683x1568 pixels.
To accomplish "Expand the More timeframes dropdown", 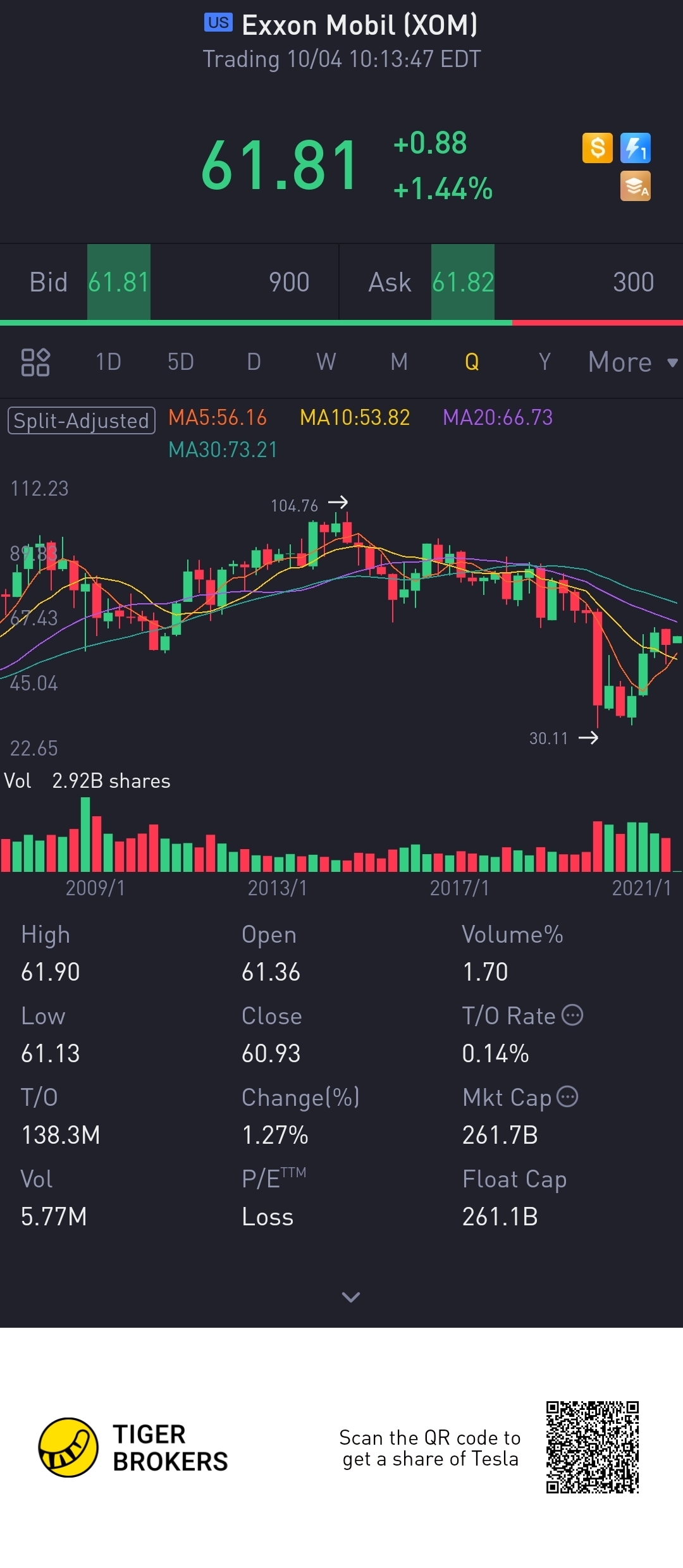I will pos(632,362).
